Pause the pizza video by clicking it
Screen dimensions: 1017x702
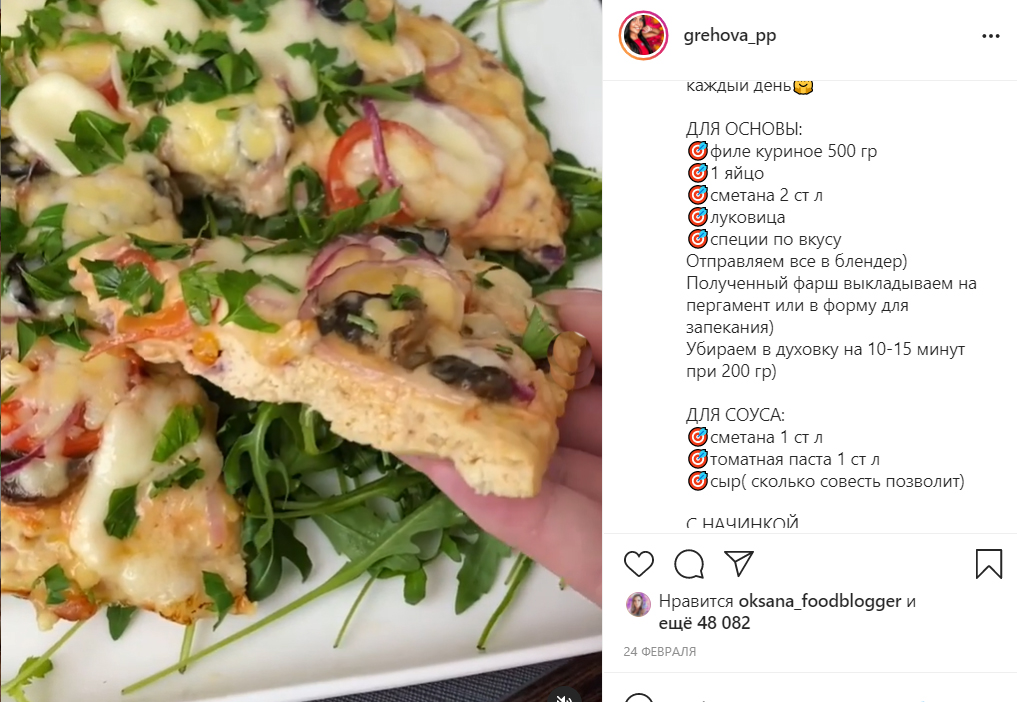tap(301, 351)
